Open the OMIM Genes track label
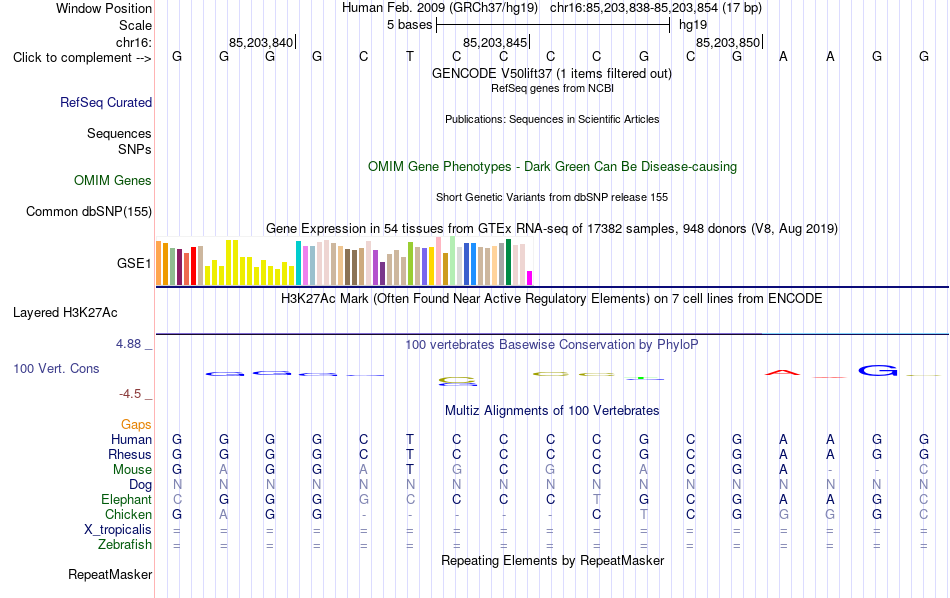 point(113,181)
